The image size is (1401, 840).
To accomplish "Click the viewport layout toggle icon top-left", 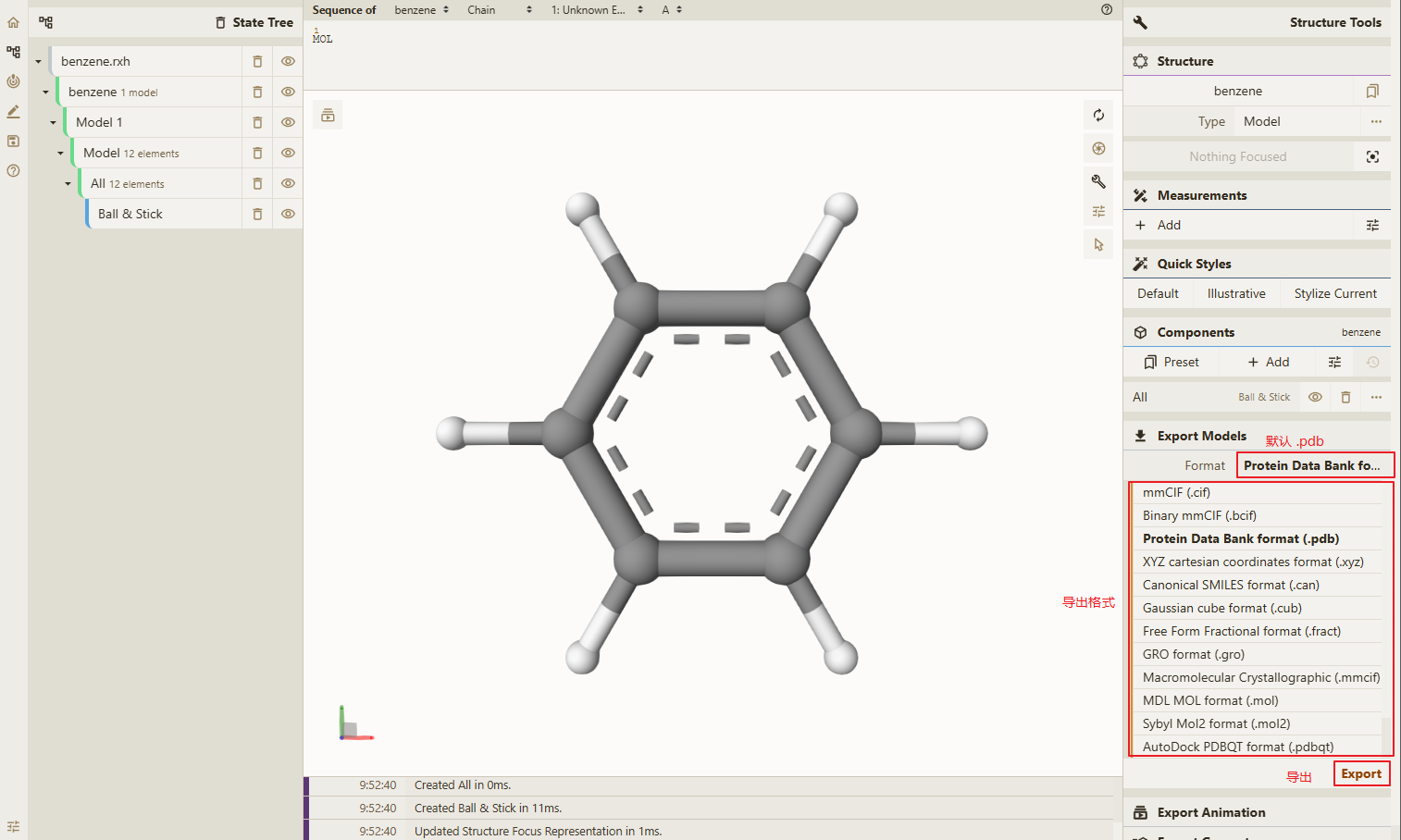I will [328, 115].
